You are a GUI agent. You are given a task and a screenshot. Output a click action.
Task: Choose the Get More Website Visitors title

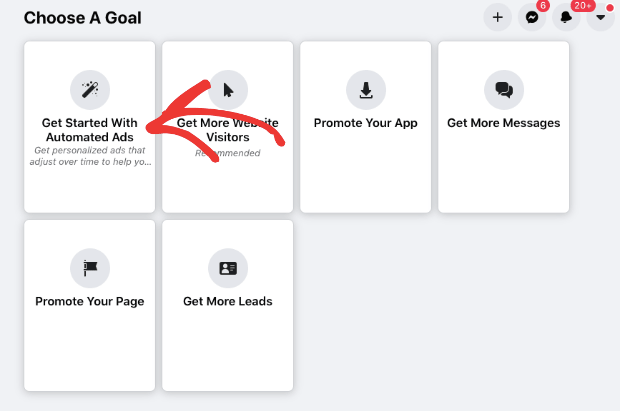(228, 130)
